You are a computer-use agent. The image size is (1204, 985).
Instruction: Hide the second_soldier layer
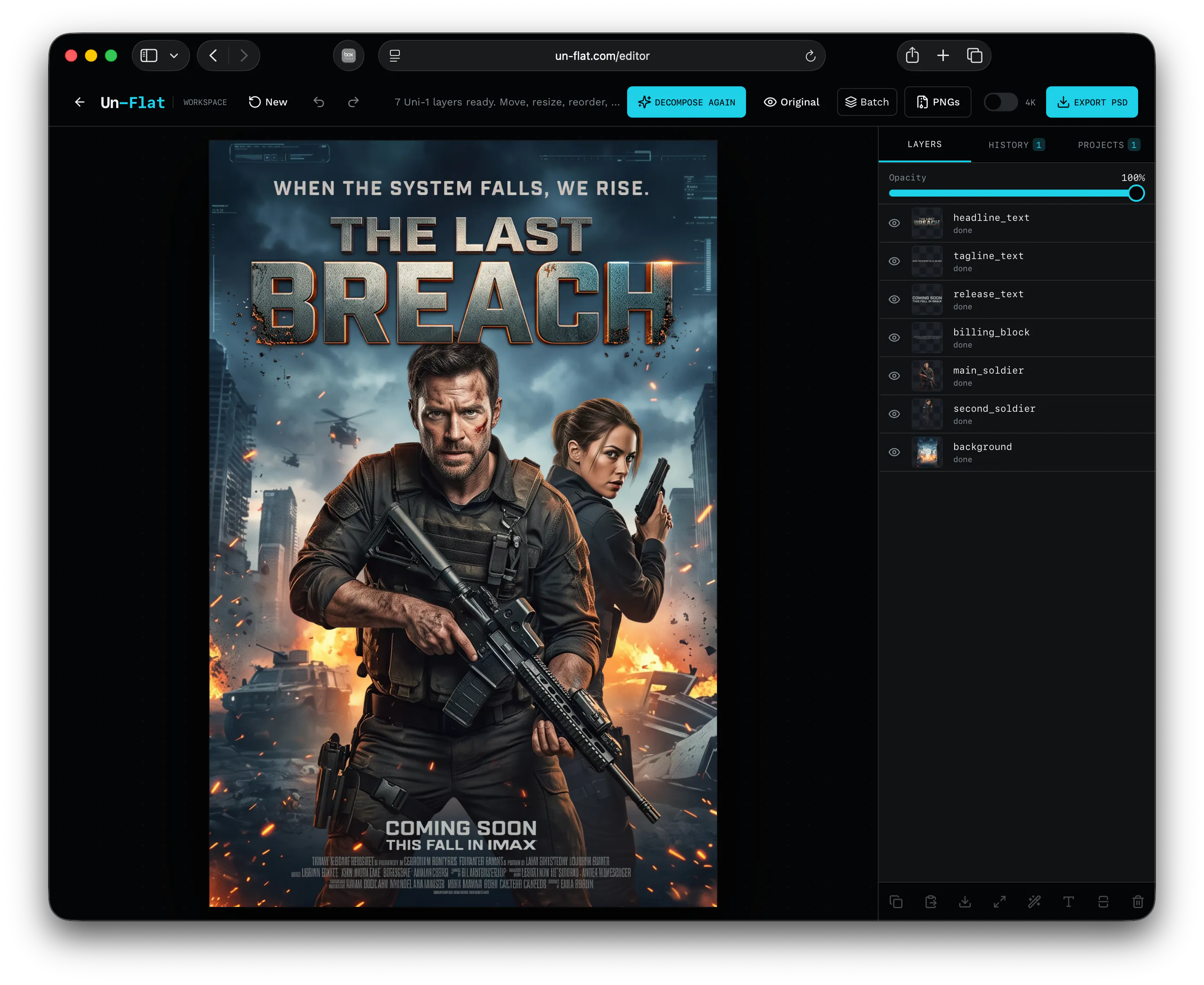coord(894,414)
